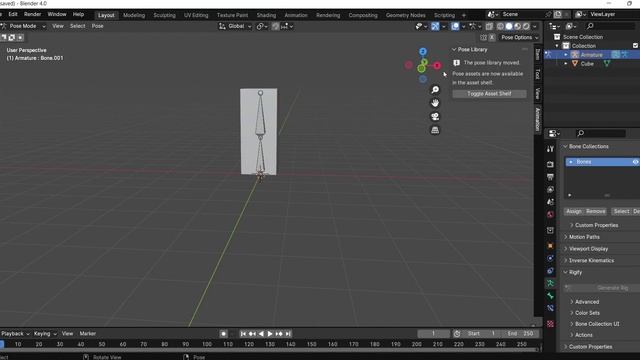Viewport: 640px width, 360px height.
Task: Toggle auto IK icon beside X mirror
Action: [484, 38]
